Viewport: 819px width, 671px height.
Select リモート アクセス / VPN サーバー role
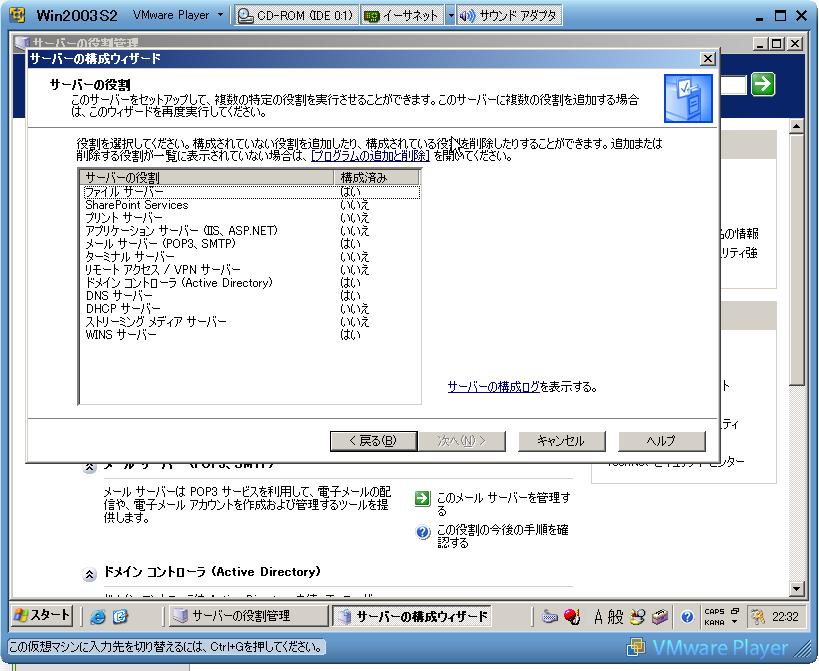[x=251, y=270]
